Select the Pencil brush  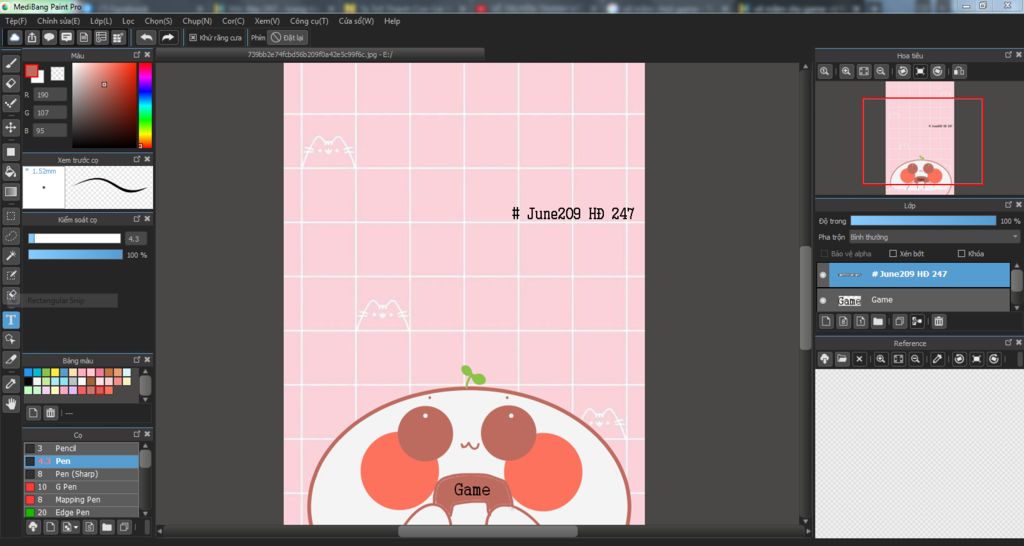[x=82, y=448]
